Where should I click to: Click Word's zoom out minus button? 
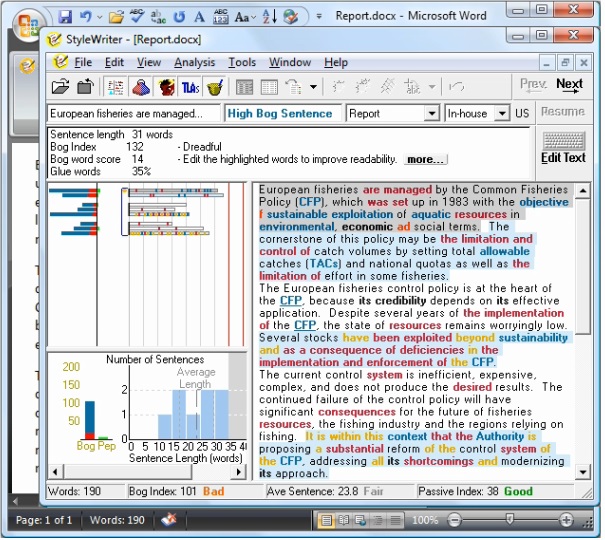coord(454,520)
